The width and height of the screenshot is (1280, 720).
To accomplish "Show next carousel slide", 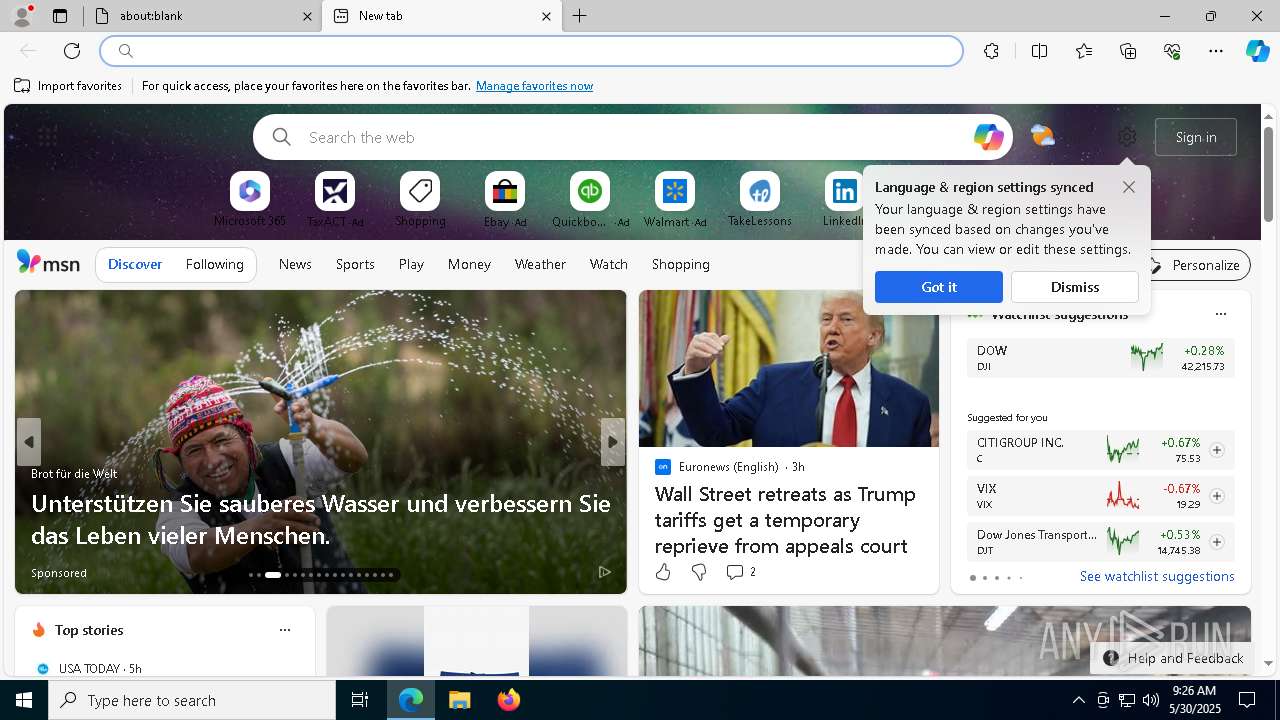I will [613, 442].
